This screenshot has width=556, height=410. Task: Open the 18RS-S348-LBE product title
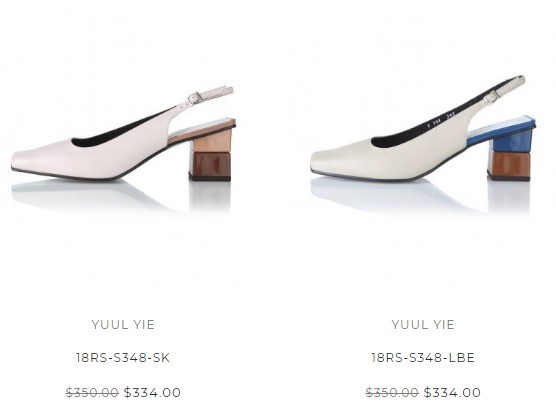(x=423, y=358)
